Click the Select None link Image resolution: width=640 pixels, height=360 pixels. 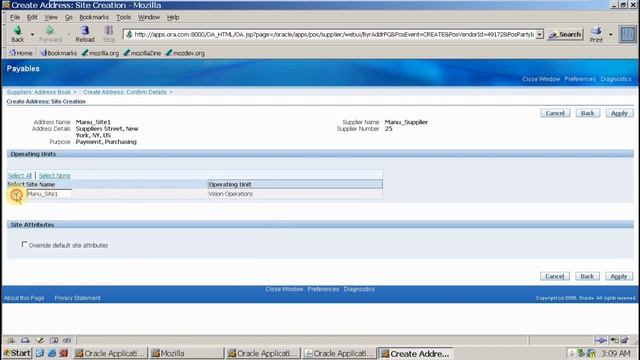[x=54, y=176]
